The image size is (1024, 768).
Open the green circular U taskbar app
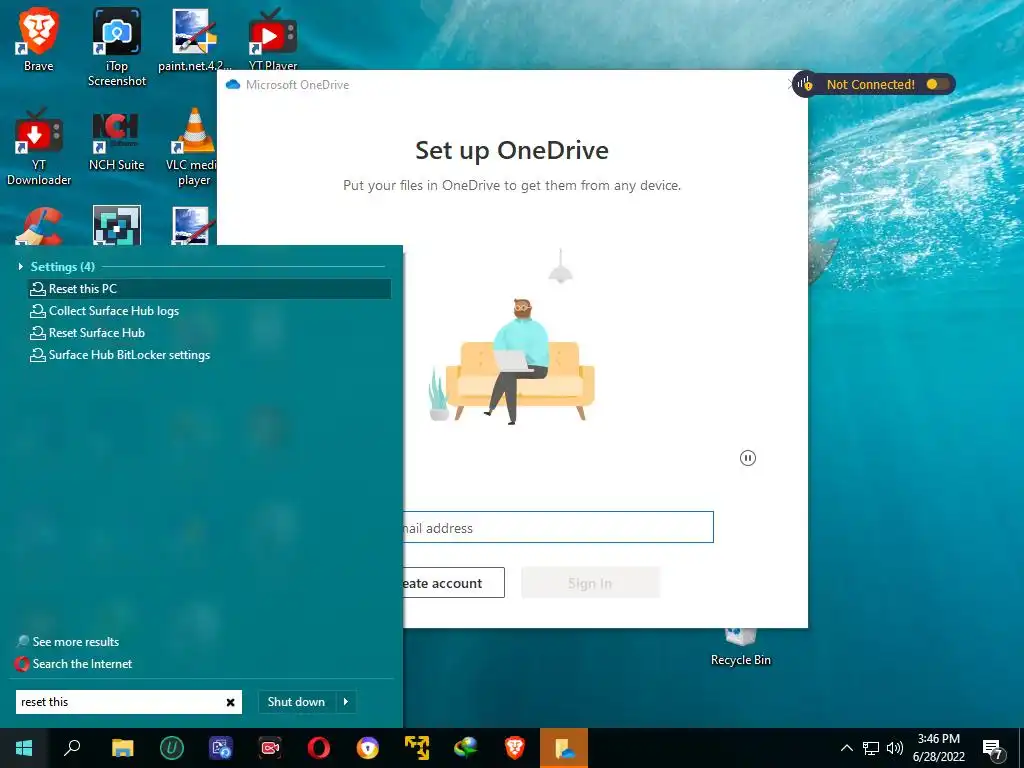(x=172, y=748)
